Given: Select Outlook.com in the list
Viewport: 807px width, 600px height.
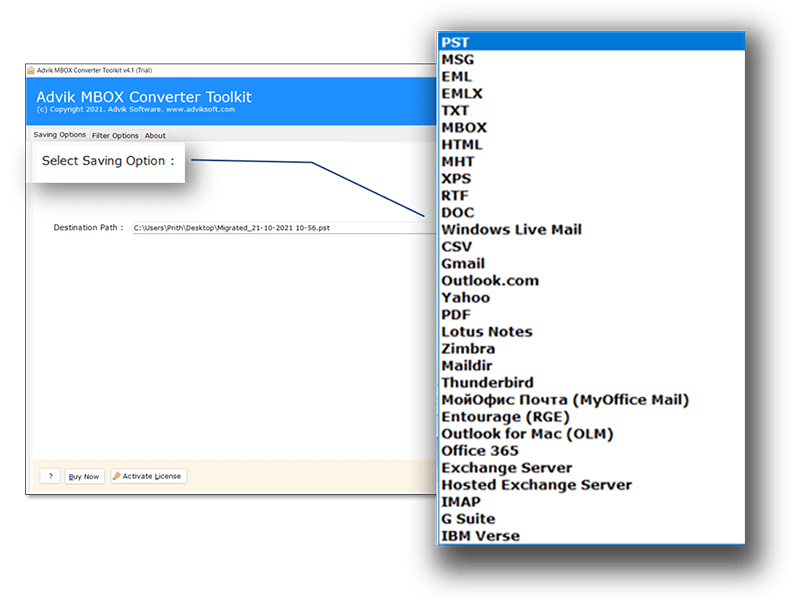Looking at the screenshot, I should [592, 280].
